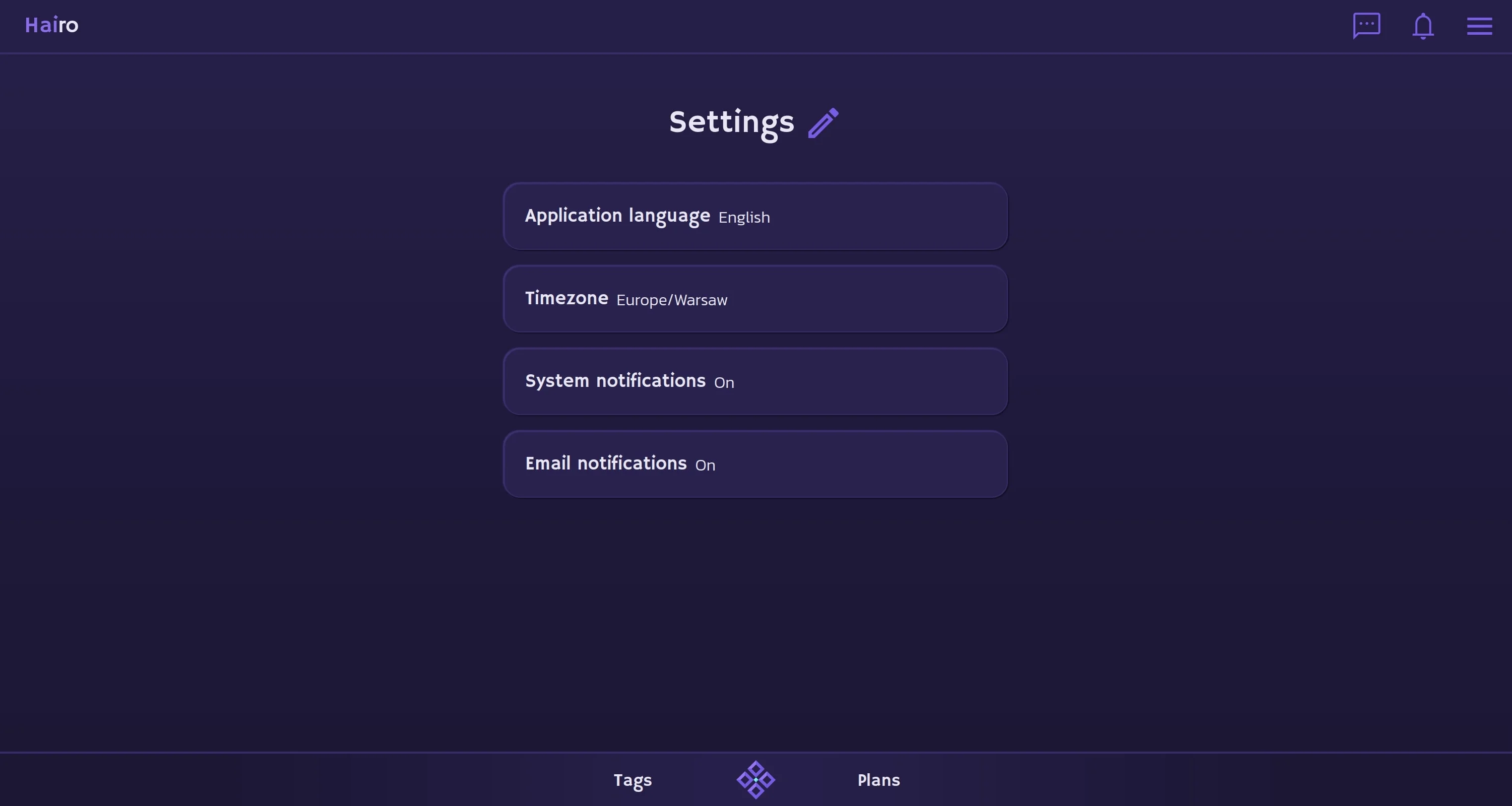Click the Hairo logo
Screen dimensions: 1512x806
[x=51, y=25]
